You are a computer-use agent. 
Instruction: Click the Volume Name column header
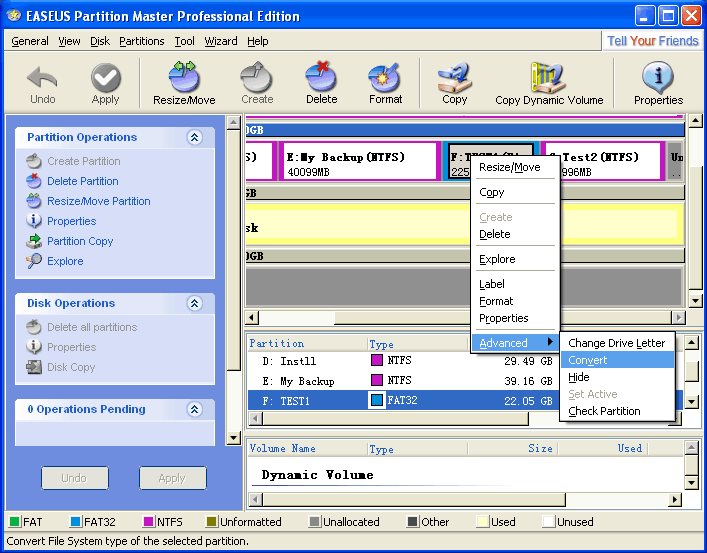click(x=308, y=448)
